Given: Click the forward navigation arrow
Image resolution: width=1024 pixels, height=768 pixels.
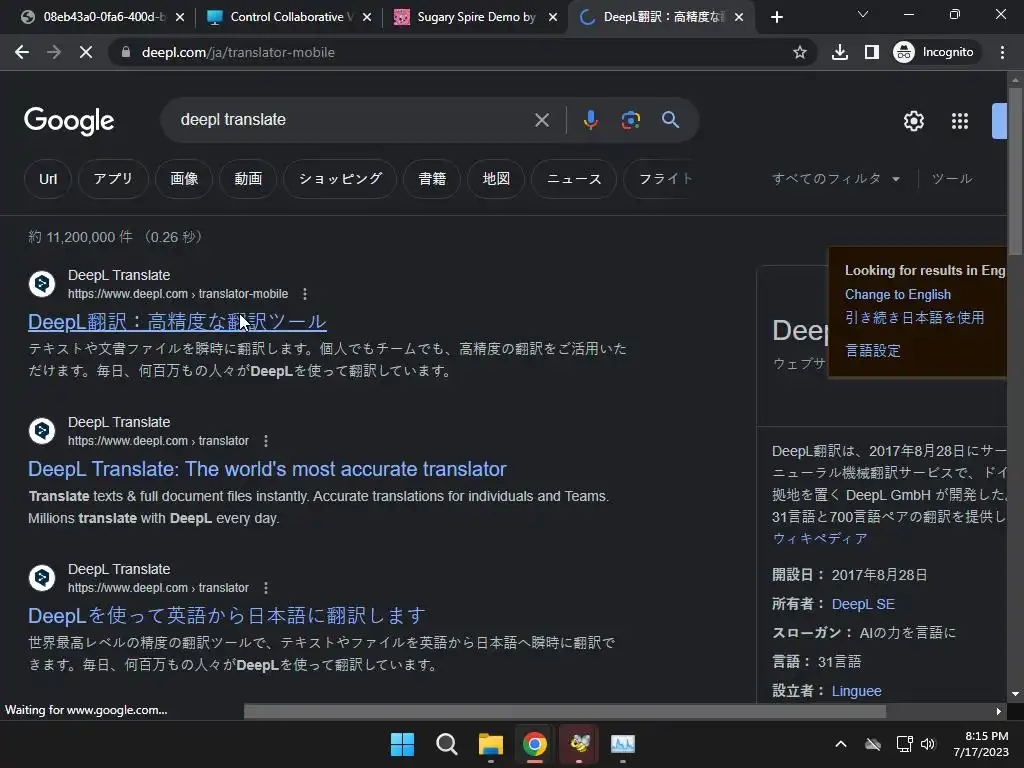Looking at the screenshot, I should pyautogui.click(x=54, y=52).
